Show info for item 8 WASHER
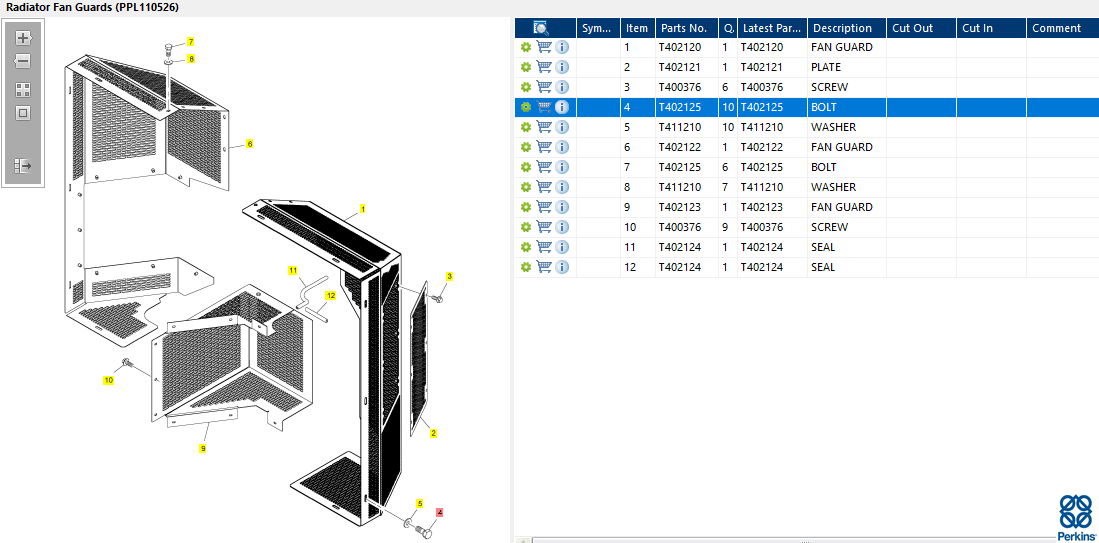 click(562, 187)
